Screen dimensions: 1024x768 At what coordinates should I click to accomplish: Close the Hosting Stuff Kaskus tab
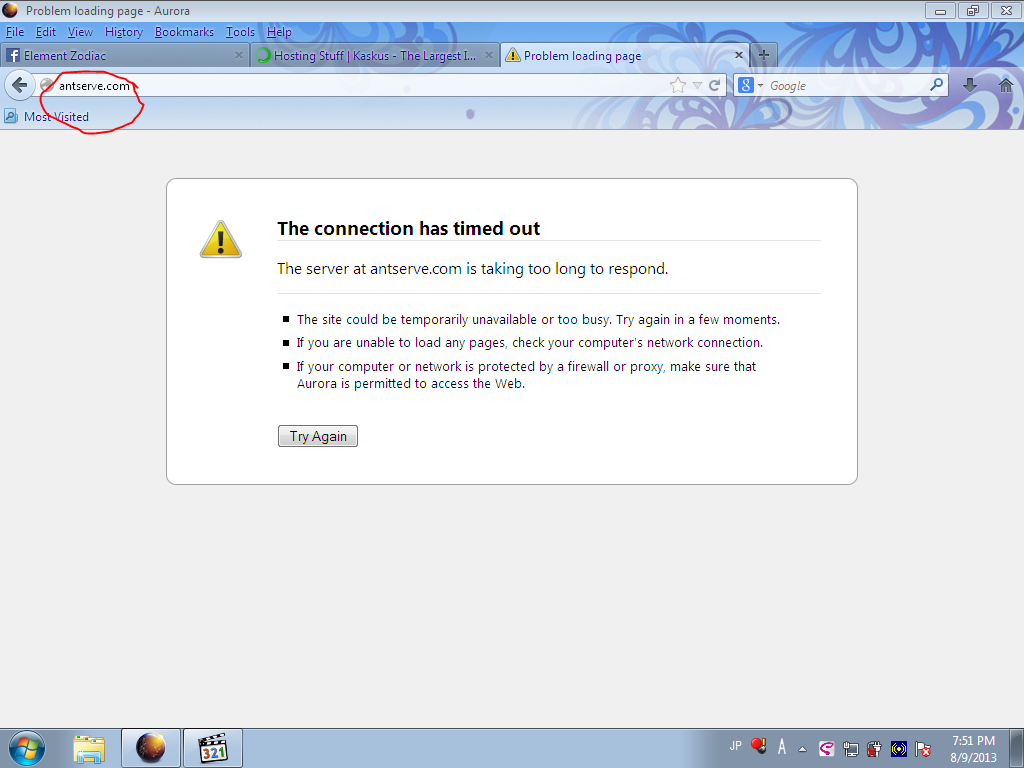[x=488, y=55]
